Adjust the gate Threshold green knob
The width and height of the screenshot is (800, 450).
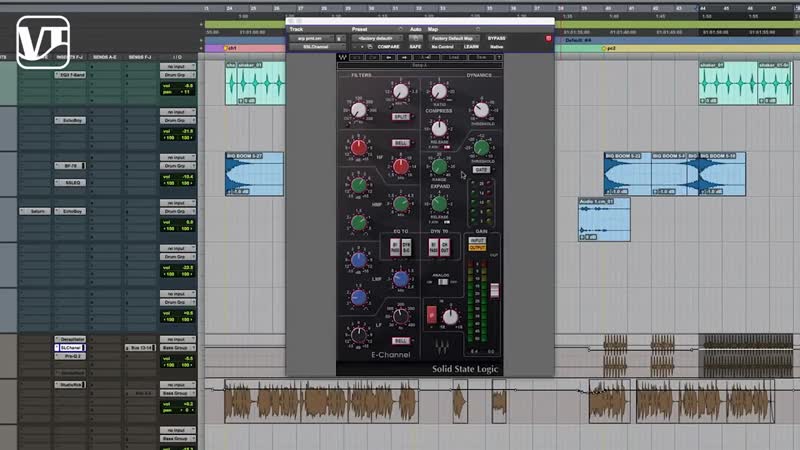[x=481, y=147]
